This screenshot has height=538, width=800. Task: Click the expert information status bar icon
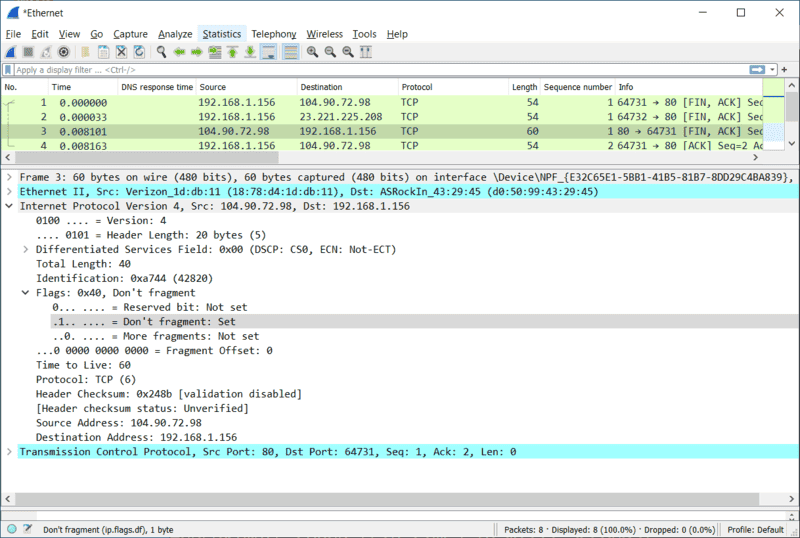coord(11,529)
